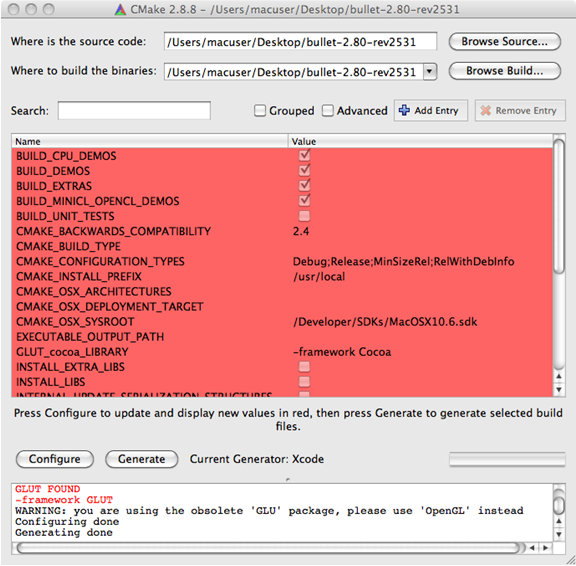The height and width of the screenshot is (566, 576).
Task: Click the build binaries path field
Action: coord(294,72)
